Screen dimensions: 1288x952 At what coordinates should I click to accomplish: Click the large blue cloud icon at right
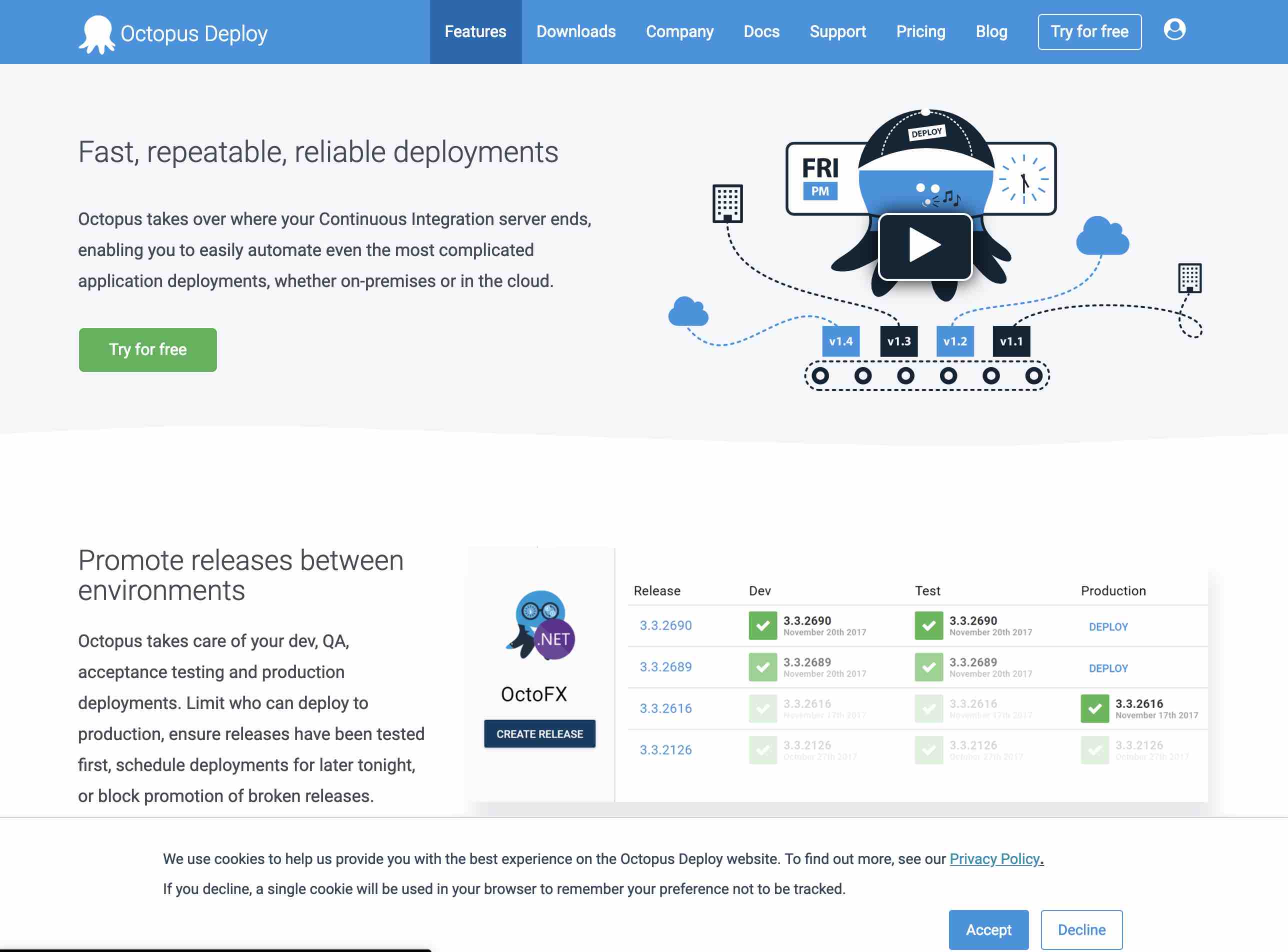tap(1102, 237)
